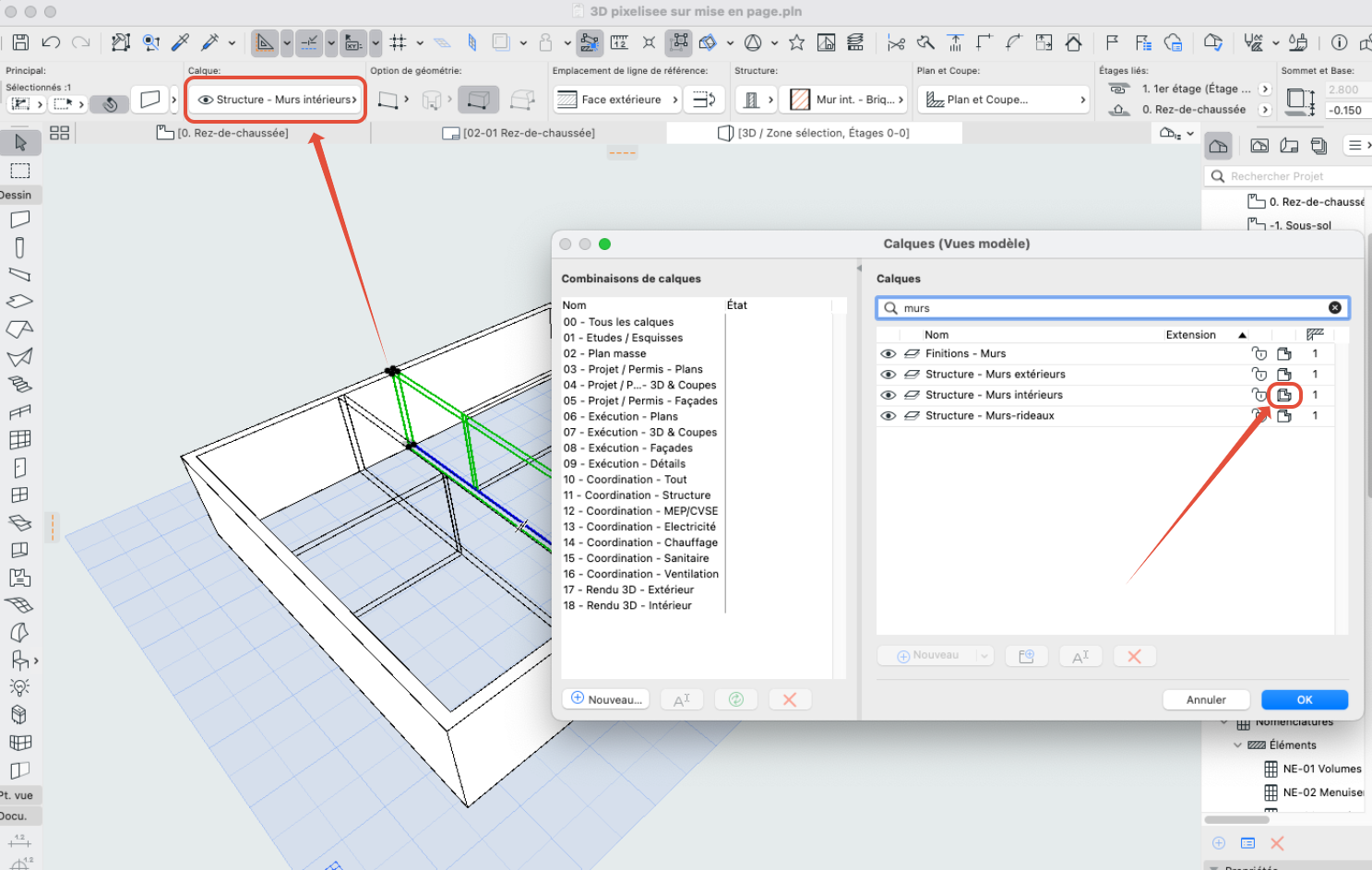Switch to the [3D / Zone sélection, Étages 0-0] tab

[x=814, y=133]
